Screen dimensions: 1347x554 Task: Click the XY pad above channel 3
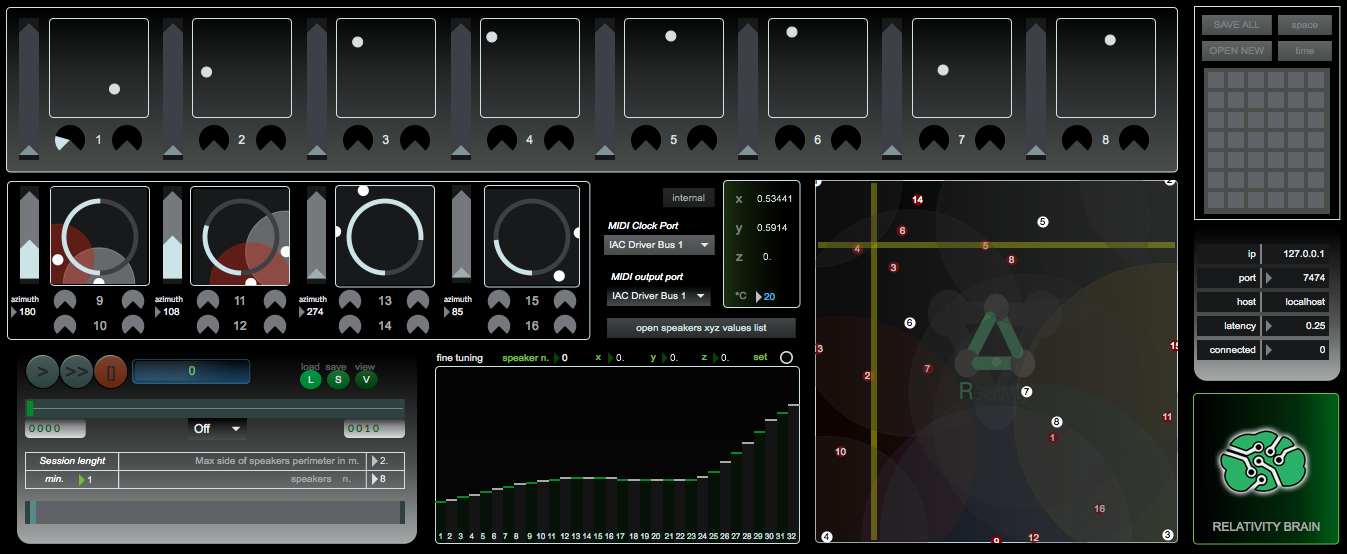coord(386,68)
